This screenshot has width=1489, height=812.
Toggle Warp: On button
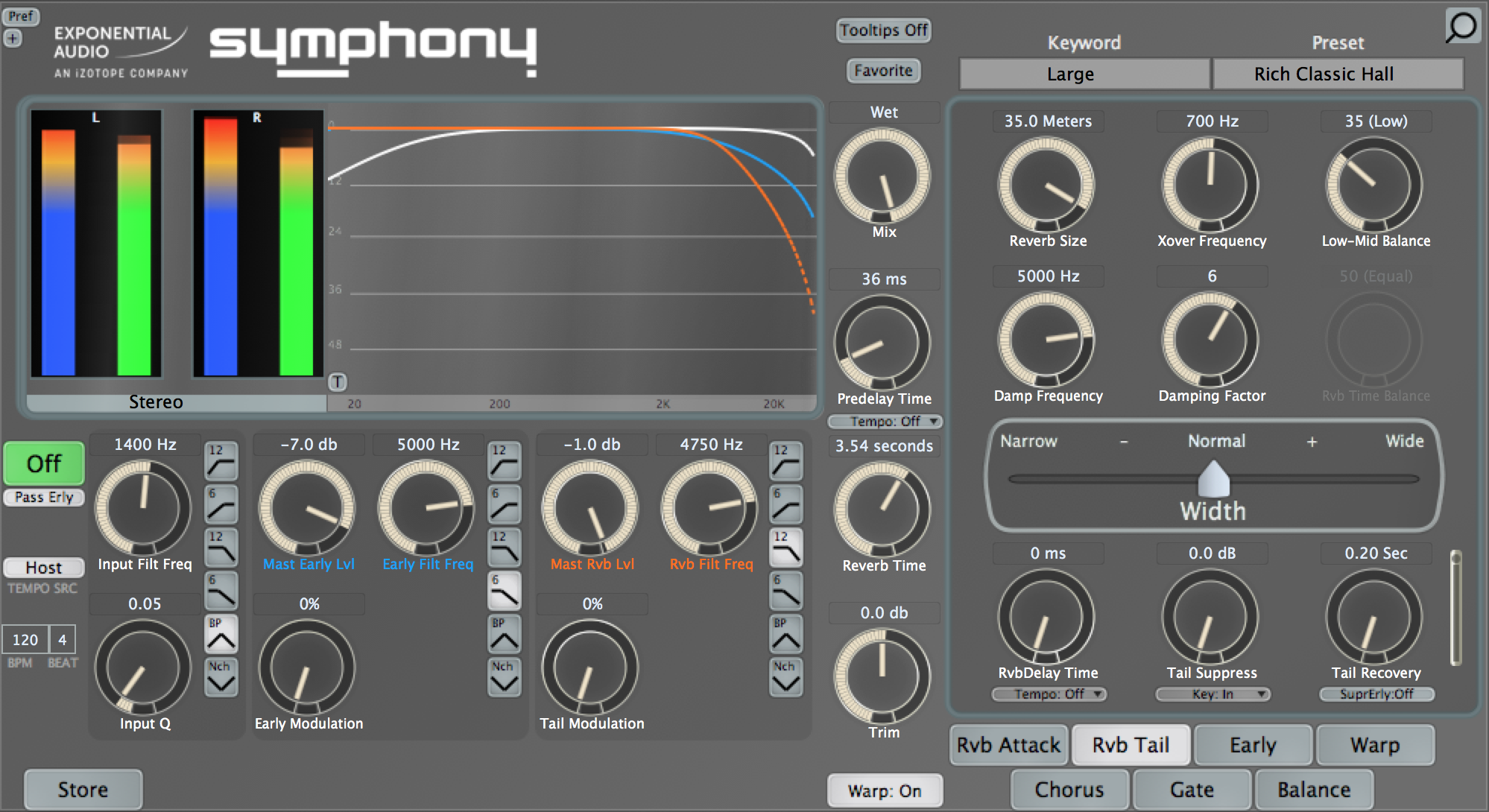885,790
